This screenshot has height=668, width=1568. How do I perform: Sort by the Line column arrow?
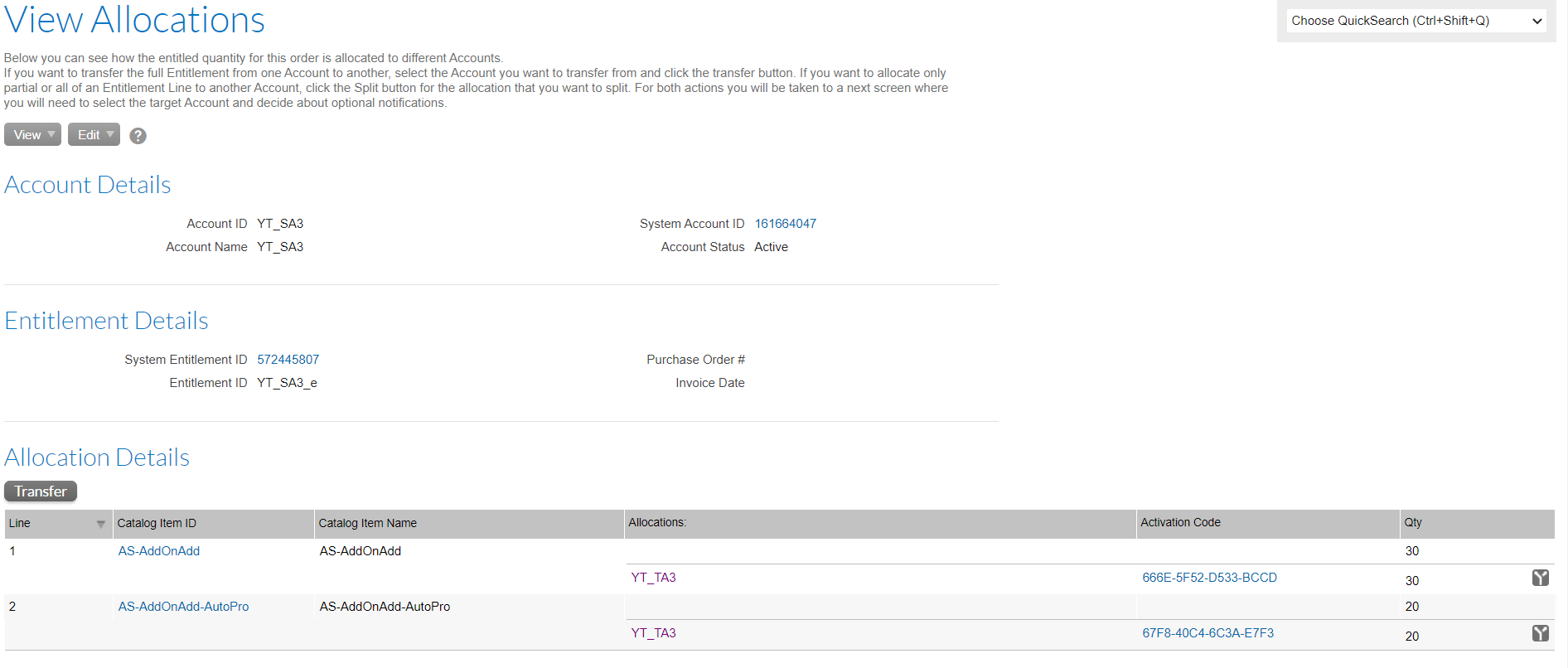tap(100, 524)
